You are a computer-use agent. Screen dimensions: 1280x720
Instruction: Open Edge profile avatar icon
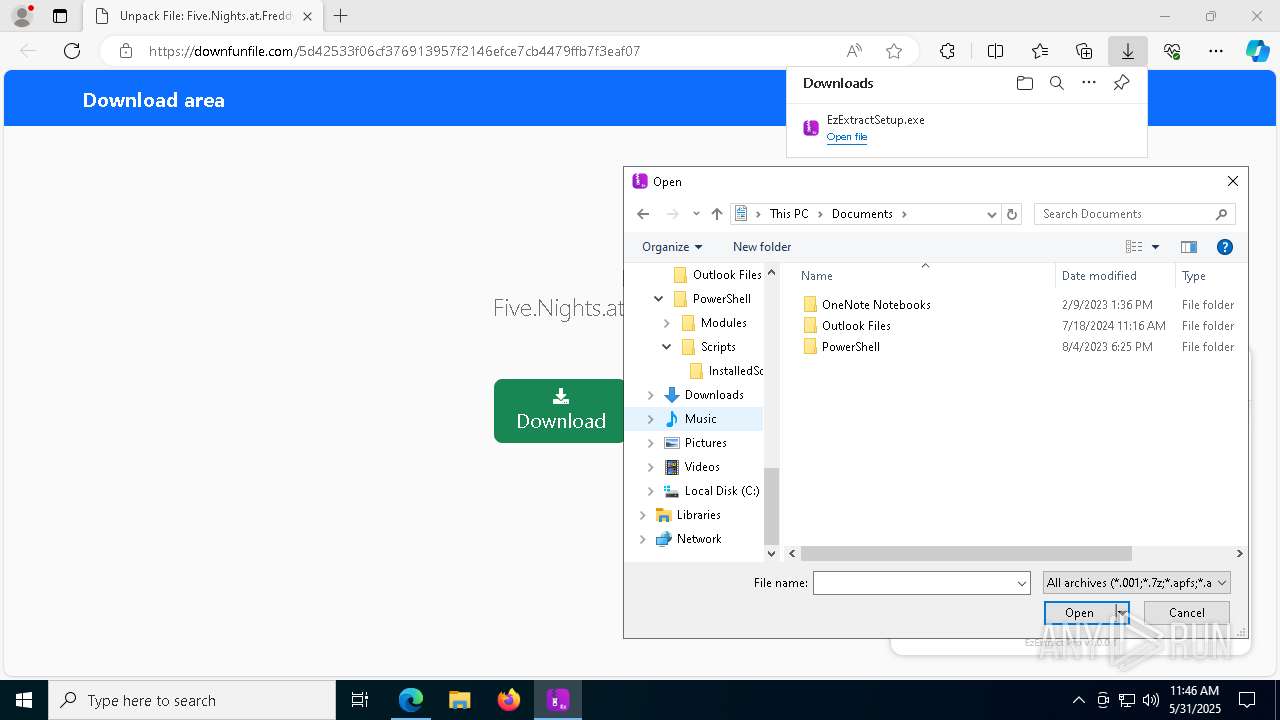pos(21,16)
